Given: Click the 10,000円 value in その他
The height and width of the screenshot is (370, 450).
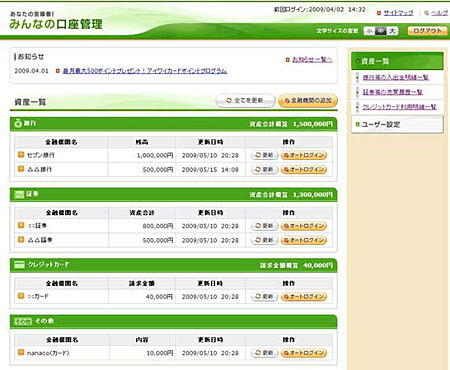Looking at the screenshot, I should pyautogui.click(x=160, y=353).
